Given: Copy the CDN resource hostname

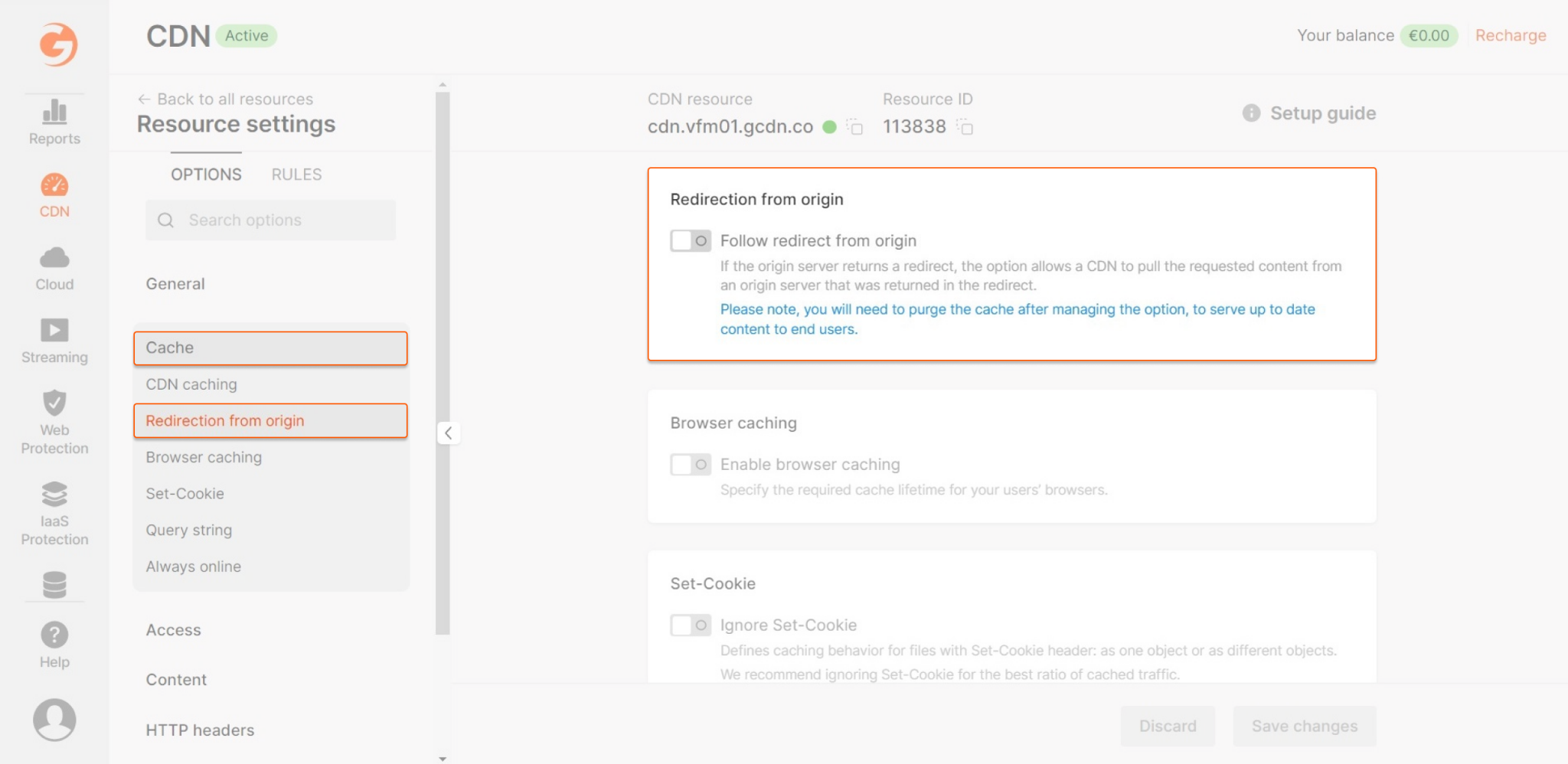Looking at the screenshot, I should pos(854,127).
